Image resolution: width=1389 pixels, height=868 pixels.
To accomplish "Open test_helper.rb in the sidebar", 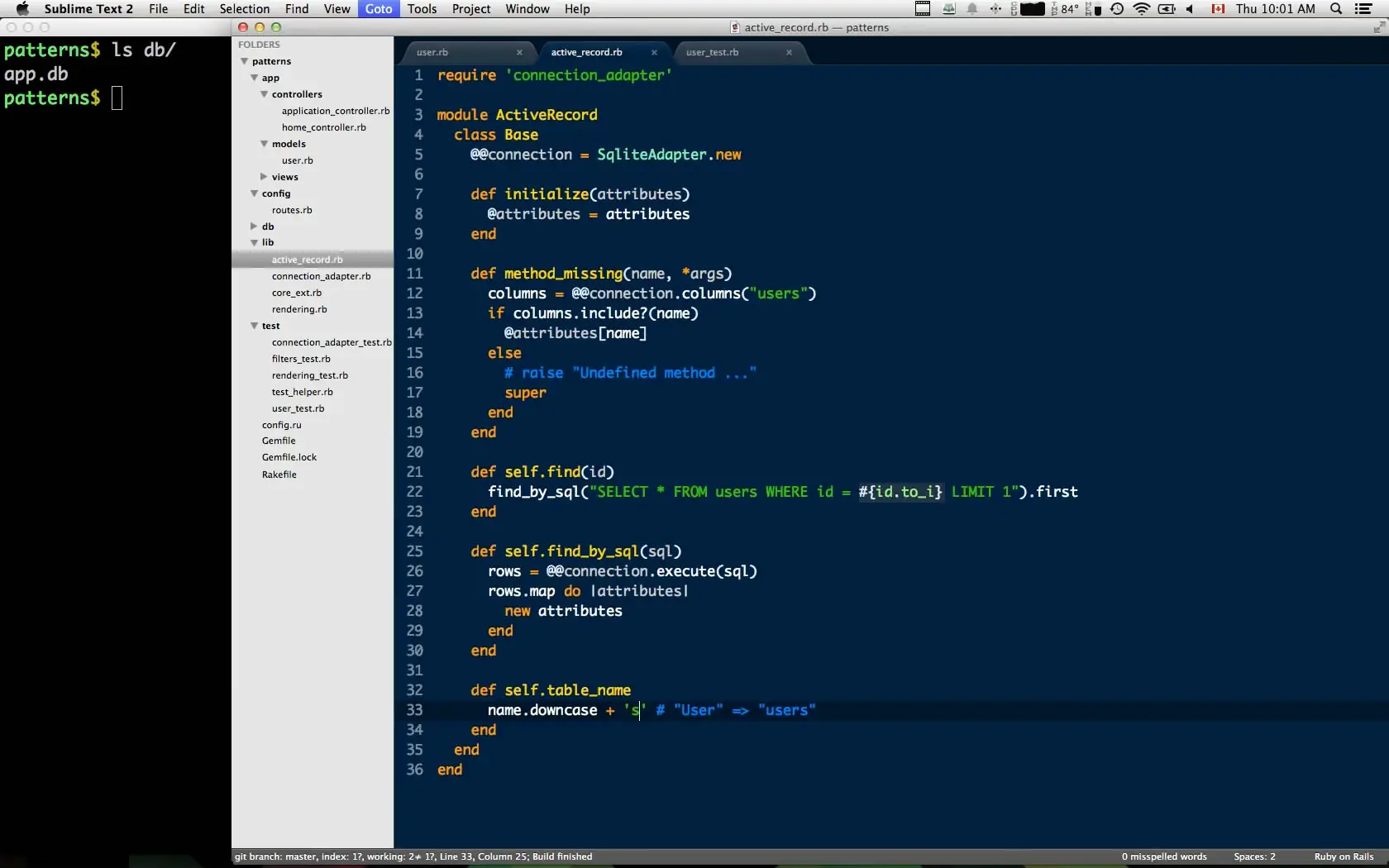I will tap(303, 392).
